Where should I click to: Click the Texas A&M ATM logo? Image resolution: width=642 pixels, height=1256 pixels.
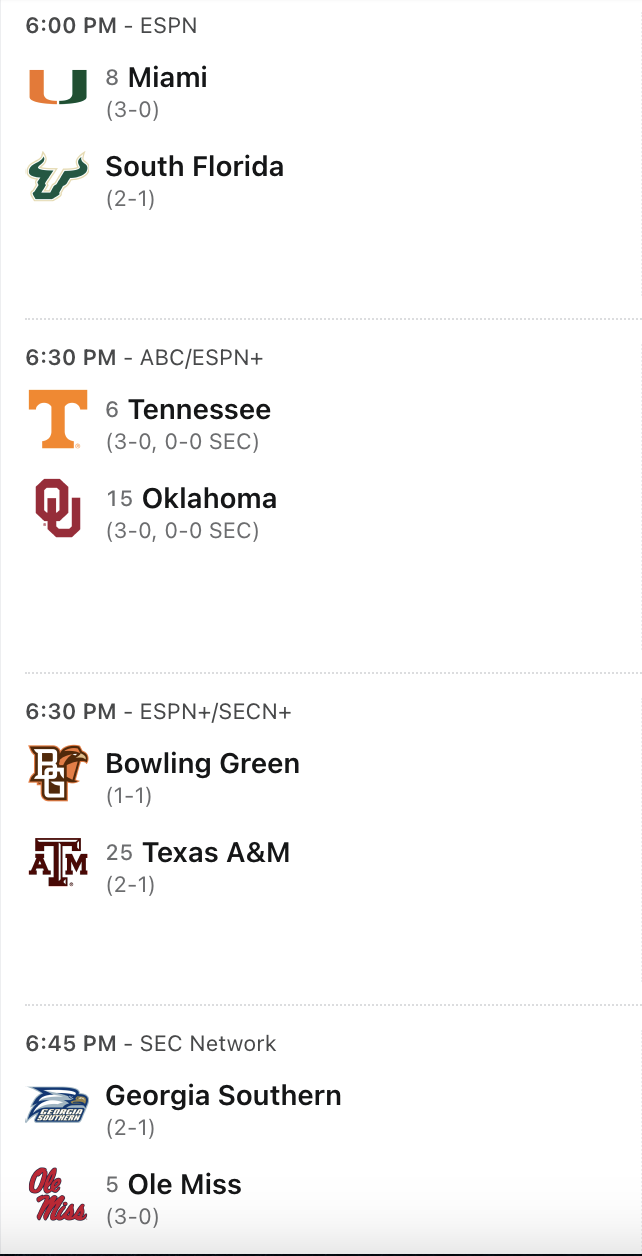(57, 862)
